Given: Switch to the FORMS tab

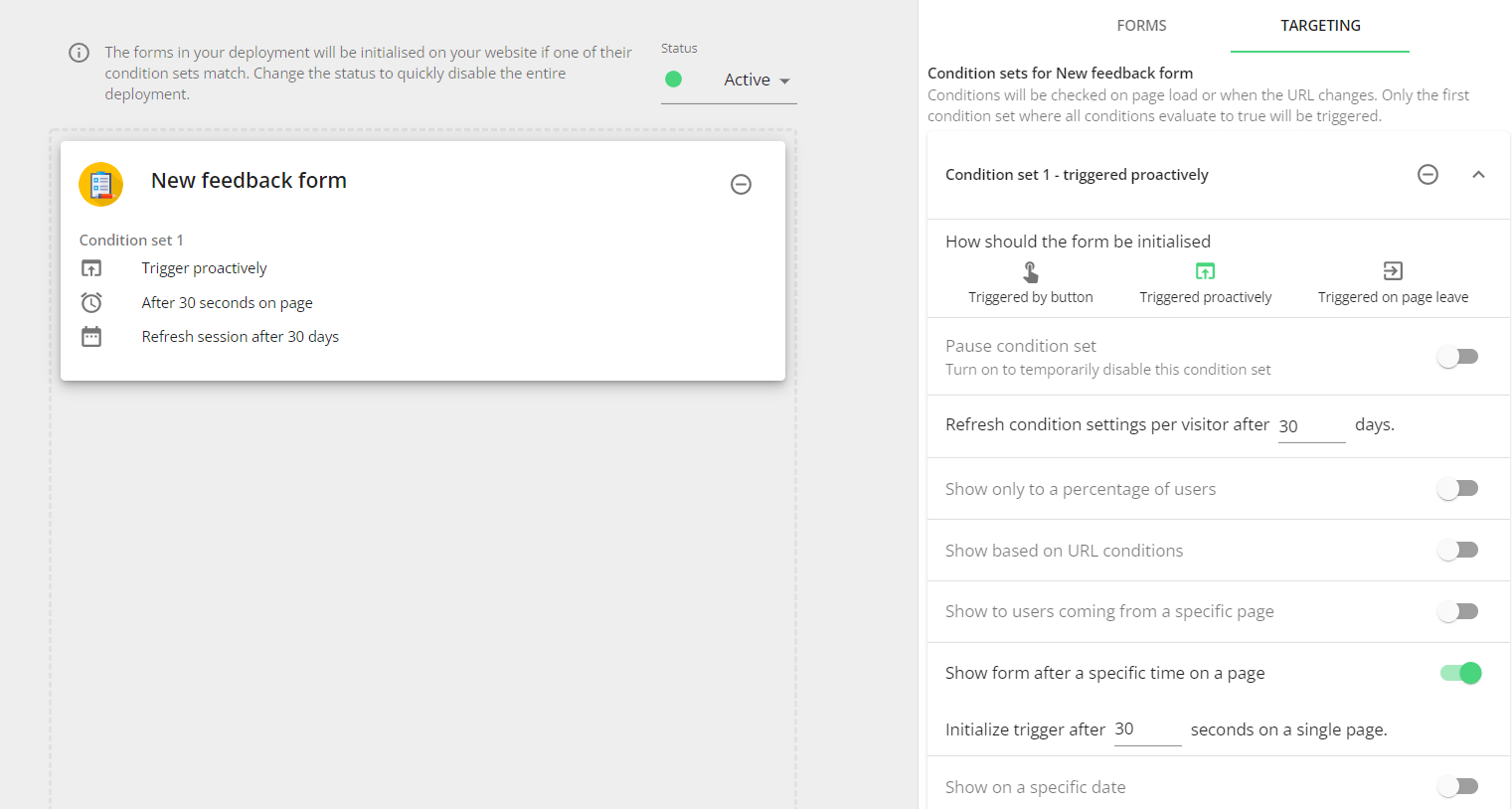Looking at the screenshot, I should [1141, 27].
